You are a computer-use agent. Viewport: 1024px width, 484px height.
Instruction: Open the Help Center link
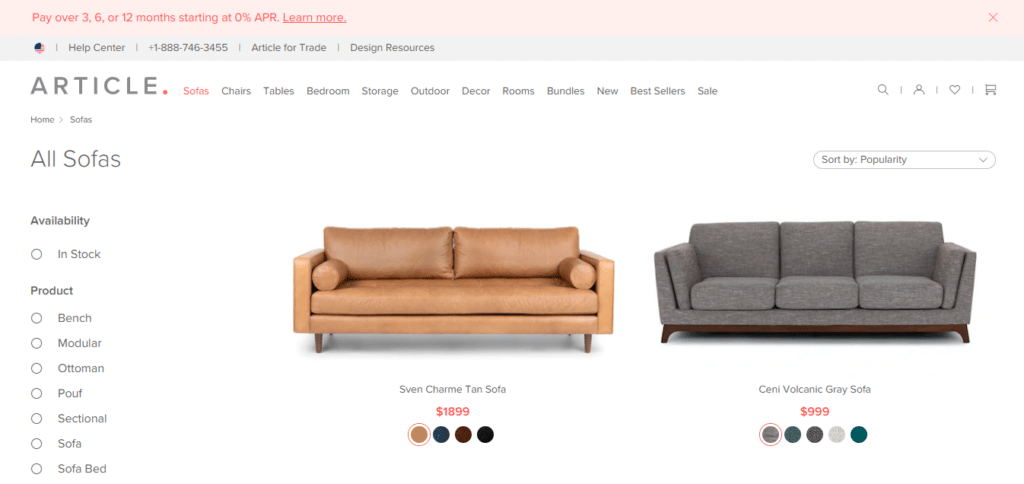click(97, 48)
